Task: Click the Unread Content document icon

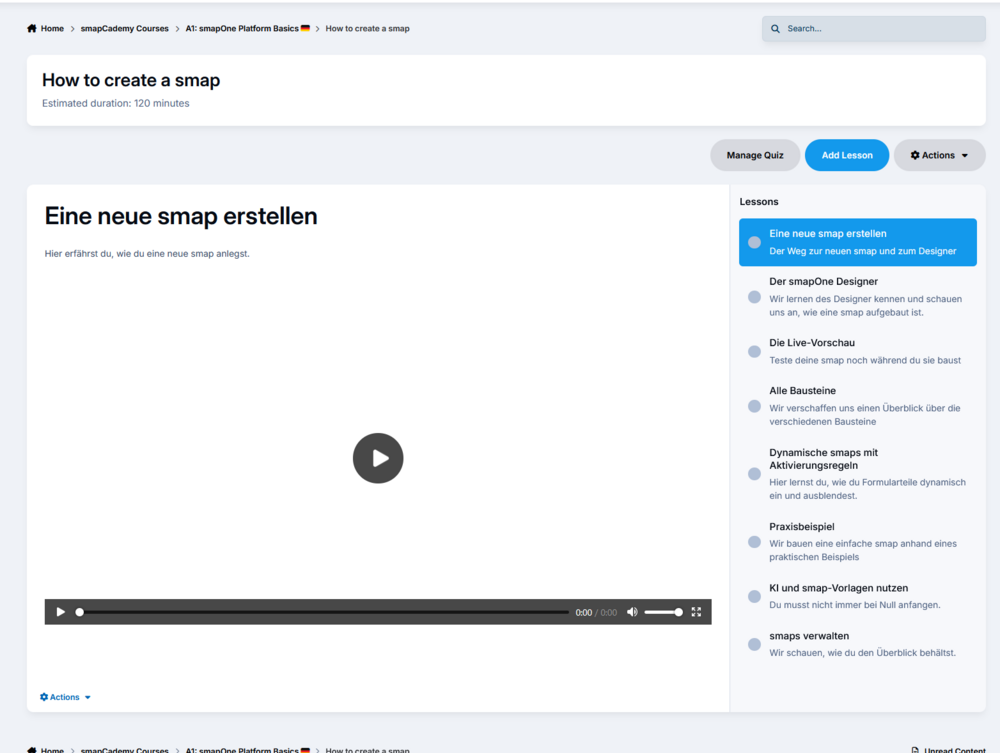Action: click(x=915, y=750)
